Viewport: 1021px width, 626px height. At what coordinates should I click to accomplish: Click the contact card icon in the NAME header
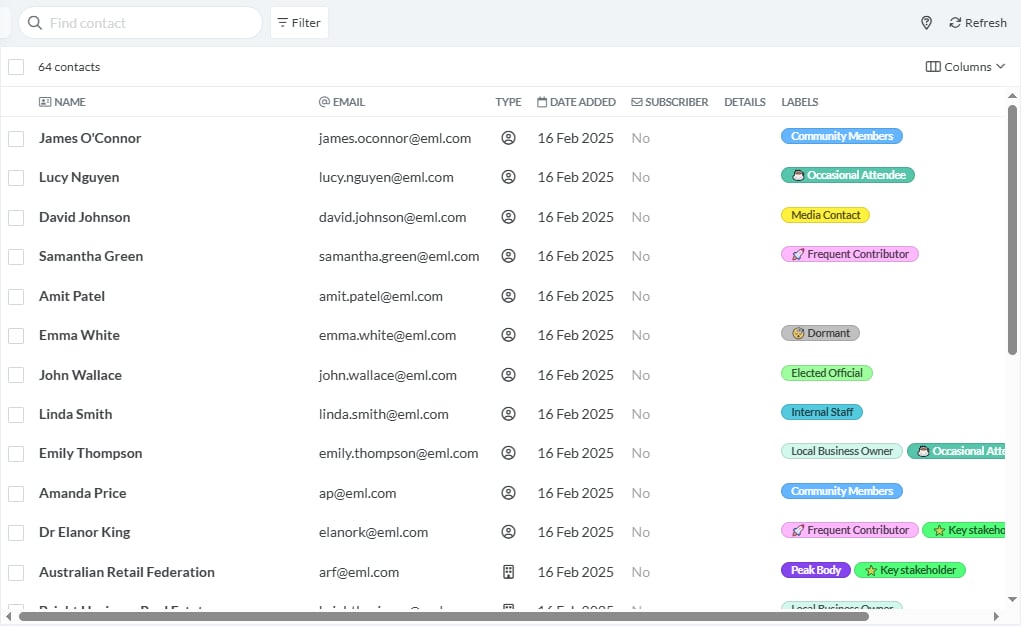pos(45,102)
